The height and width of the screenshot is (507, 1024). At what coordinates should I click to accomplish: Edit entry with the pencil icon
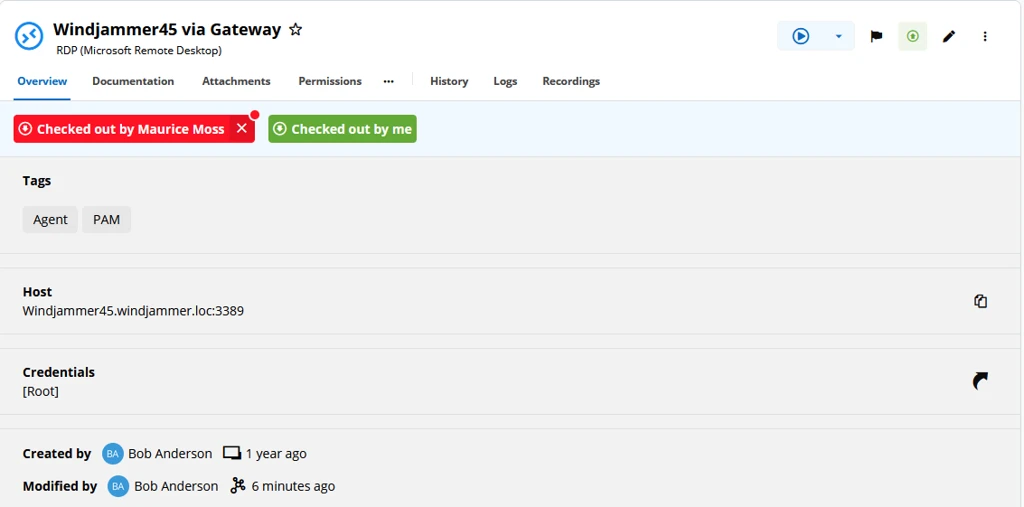[x=949, y=37]
